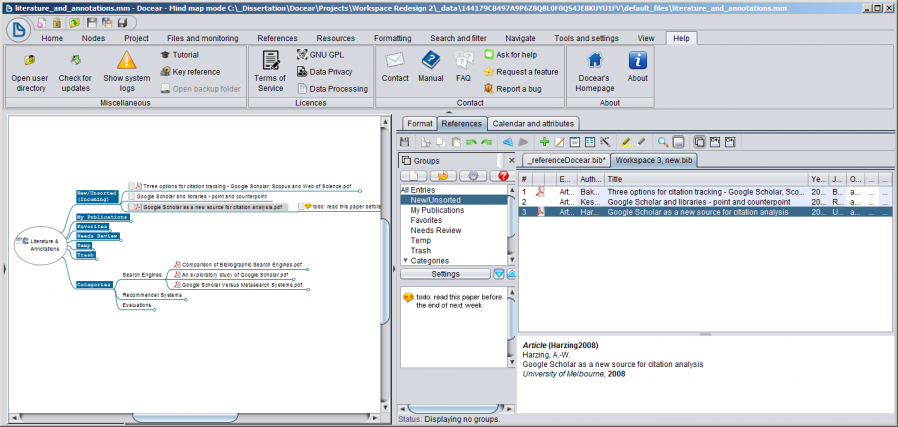Click the save as floppy icon
The width and height of the screenshot is (898, 427).
pos(122,23)
